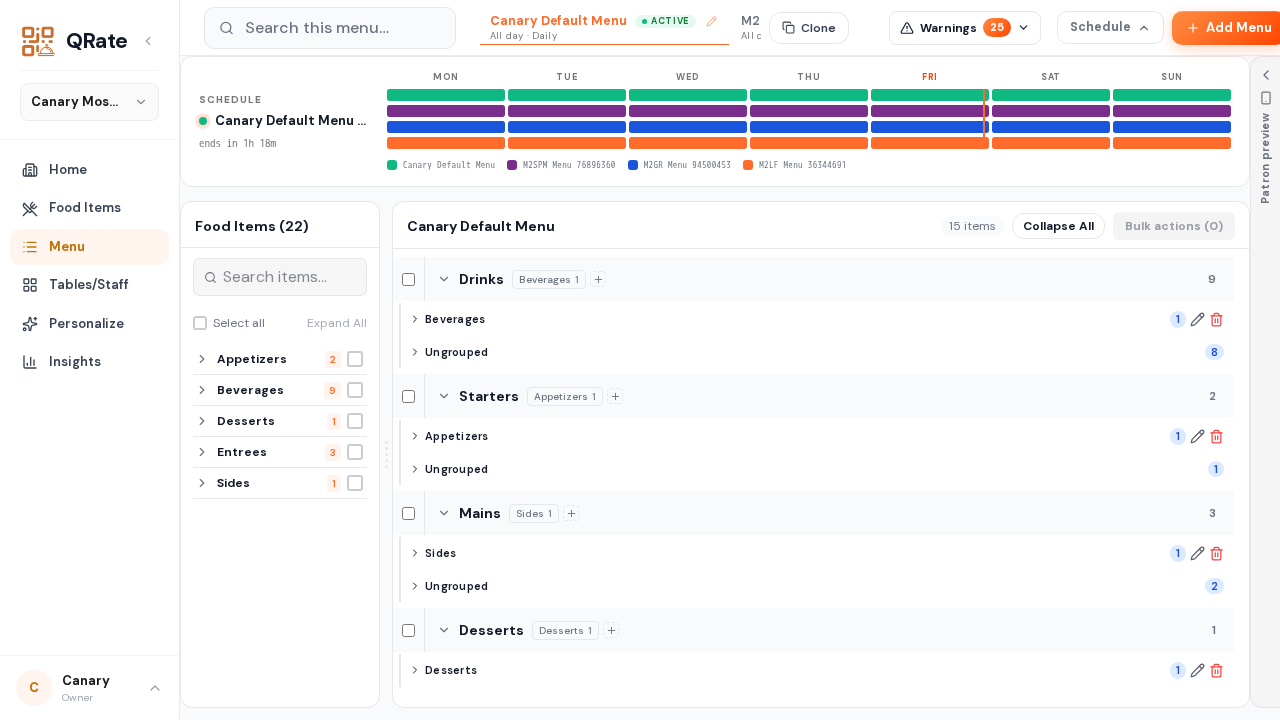Delete the Beverages group with trash icon
The image size is (1280, 720).
click(1217, 320)
